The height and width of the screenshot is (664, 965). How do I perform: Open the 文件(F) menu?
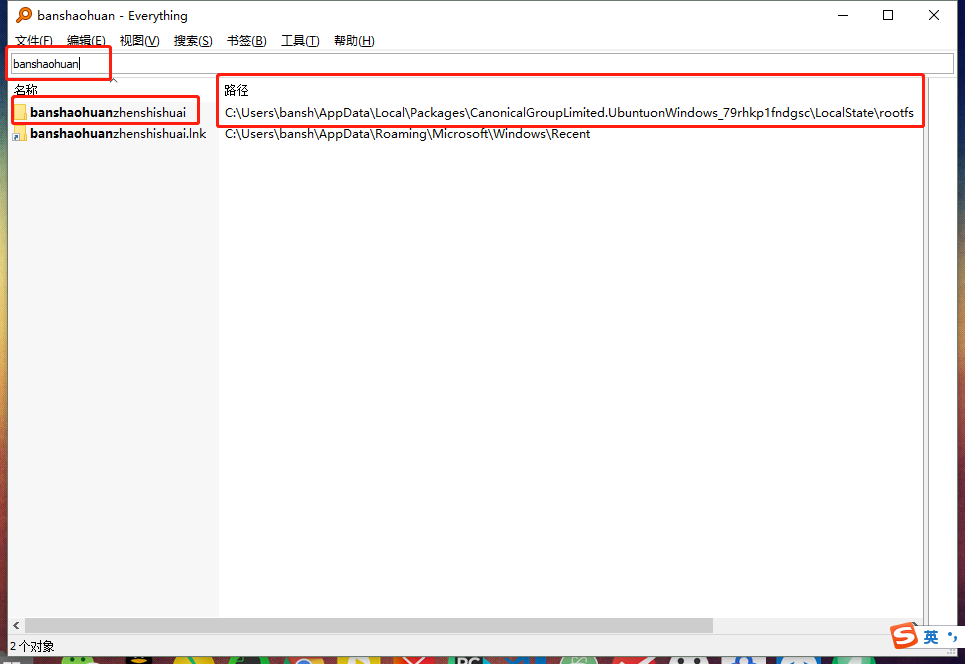coord(34,41)
